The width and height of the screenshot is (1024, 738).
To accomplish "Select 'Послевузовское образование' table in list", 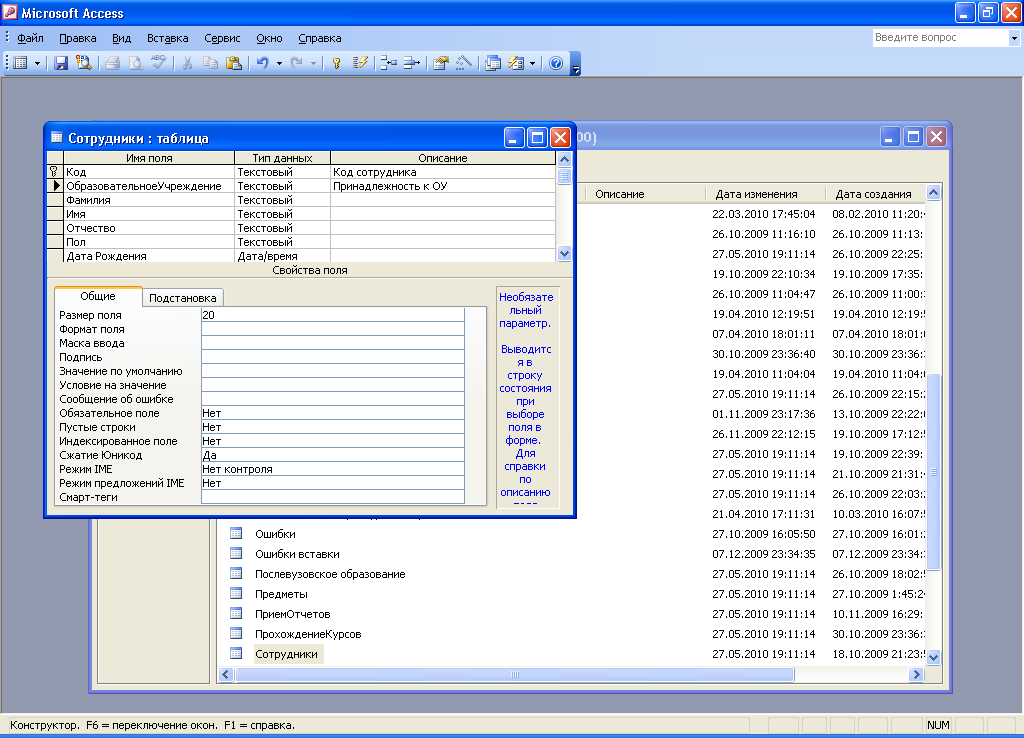I will pyautogui.click(x=330, y=574).
